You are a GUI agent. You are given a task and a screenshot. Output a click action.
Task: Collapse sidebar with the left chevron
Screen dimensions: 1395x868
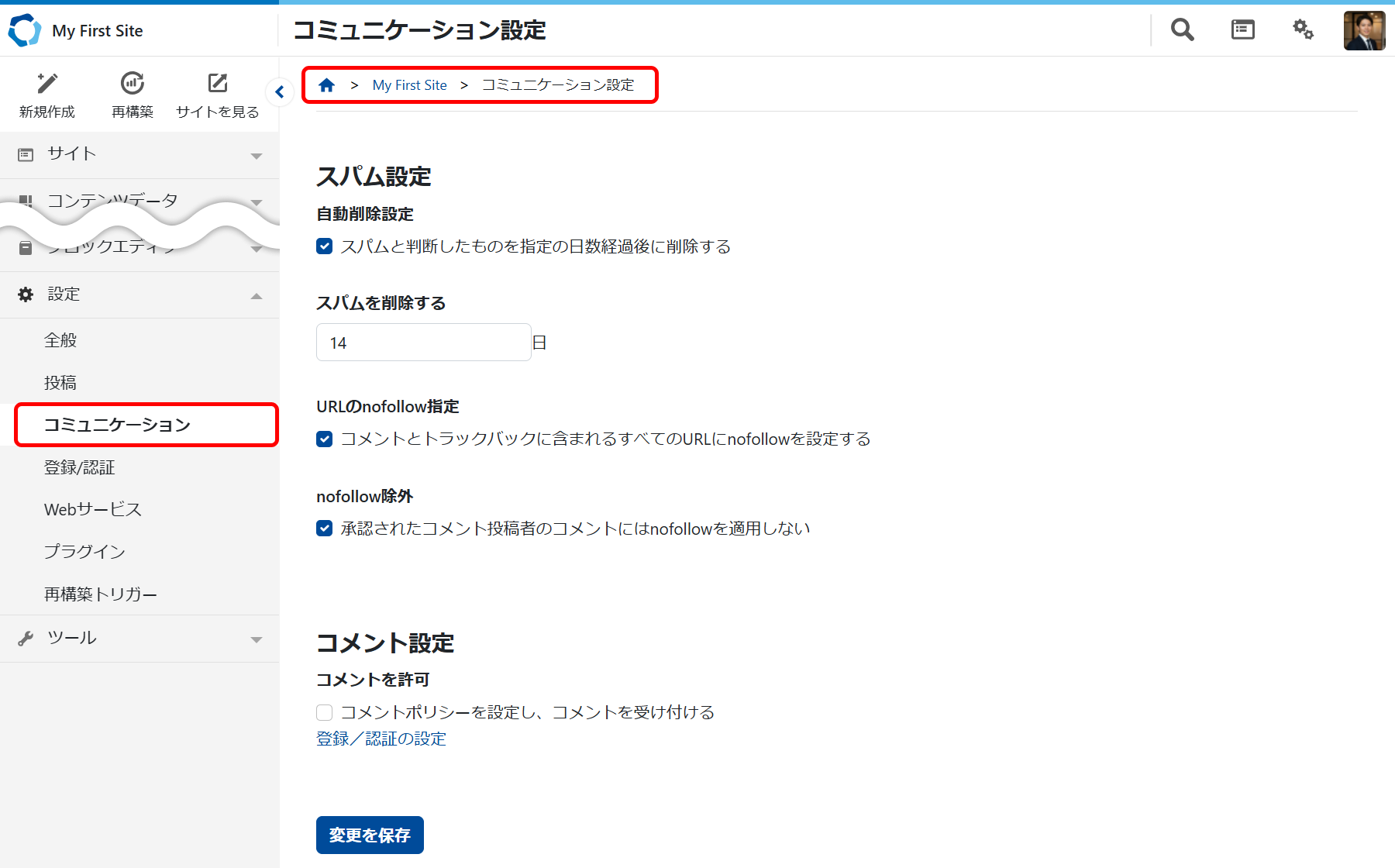click(x=280, y=92)
